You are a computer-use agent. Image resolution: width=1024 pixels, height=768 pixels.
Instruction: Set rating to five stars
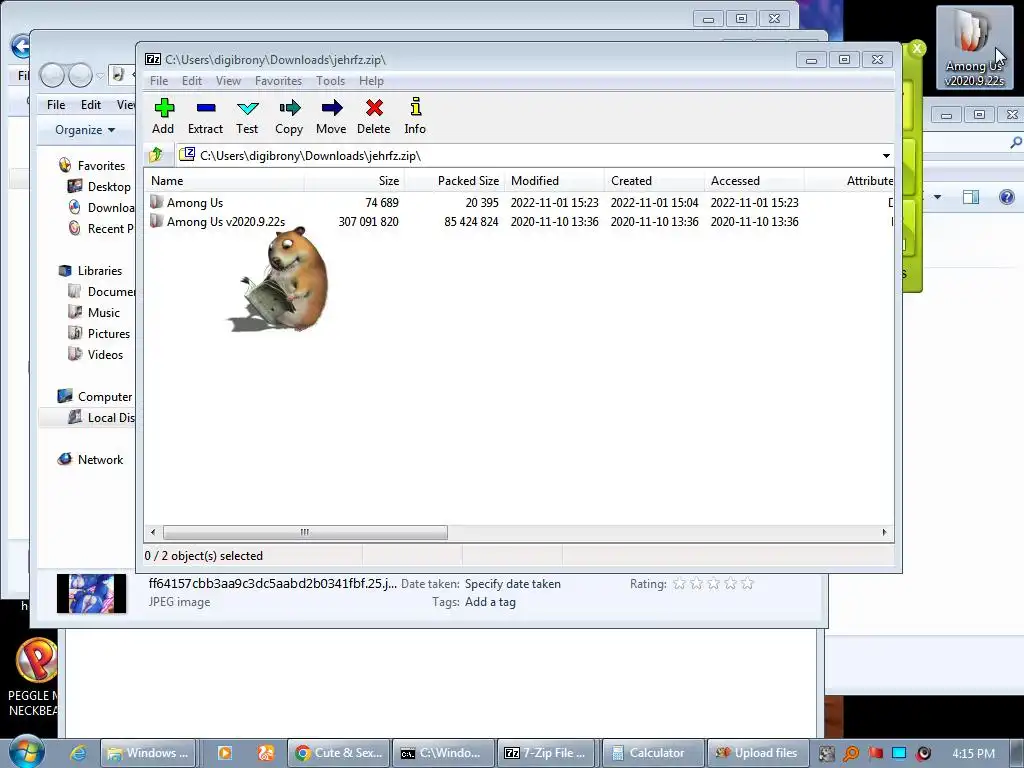click(748, 583)
